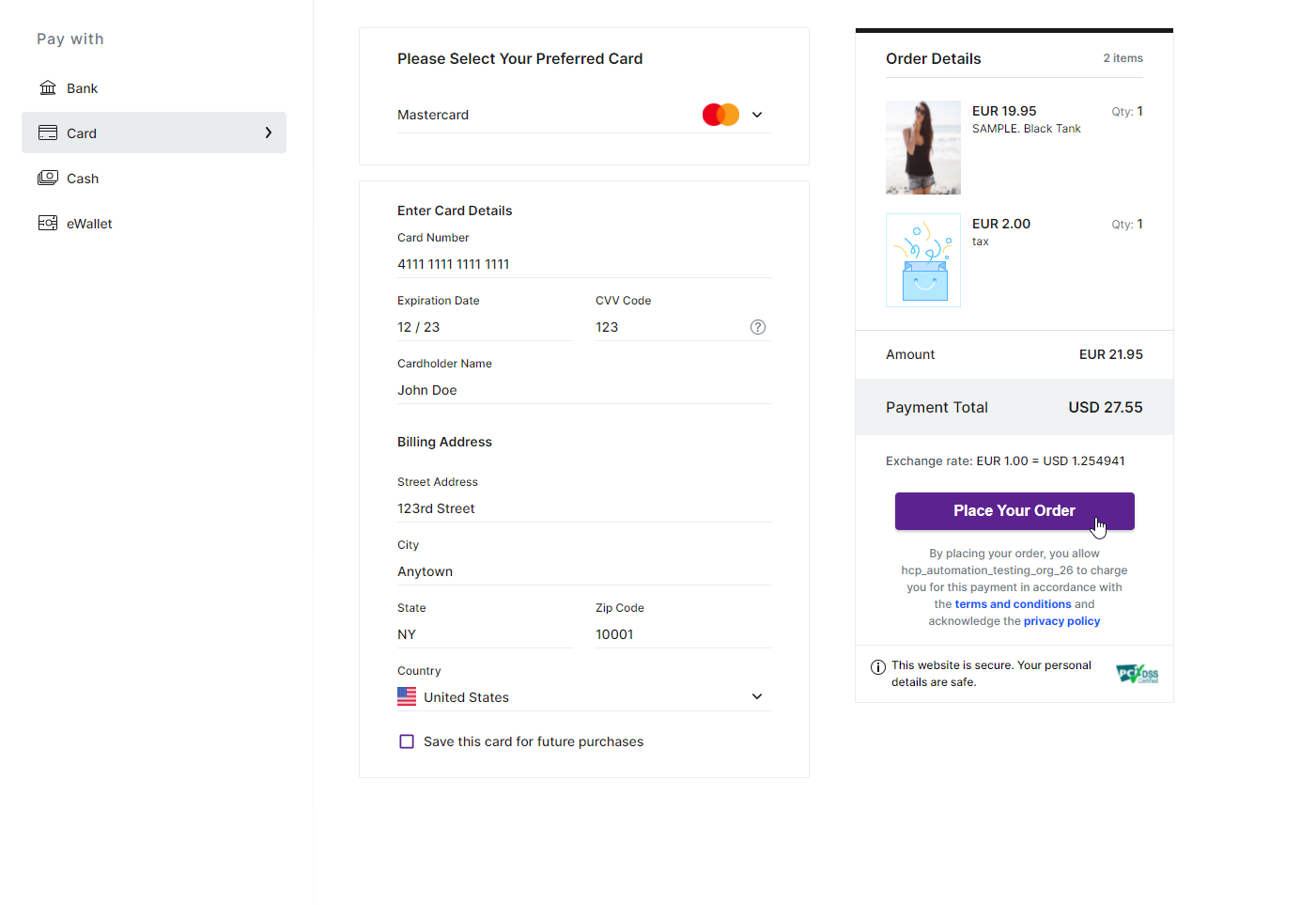Click the Bank building icon

pyautogui.click(x=48, y=88)
